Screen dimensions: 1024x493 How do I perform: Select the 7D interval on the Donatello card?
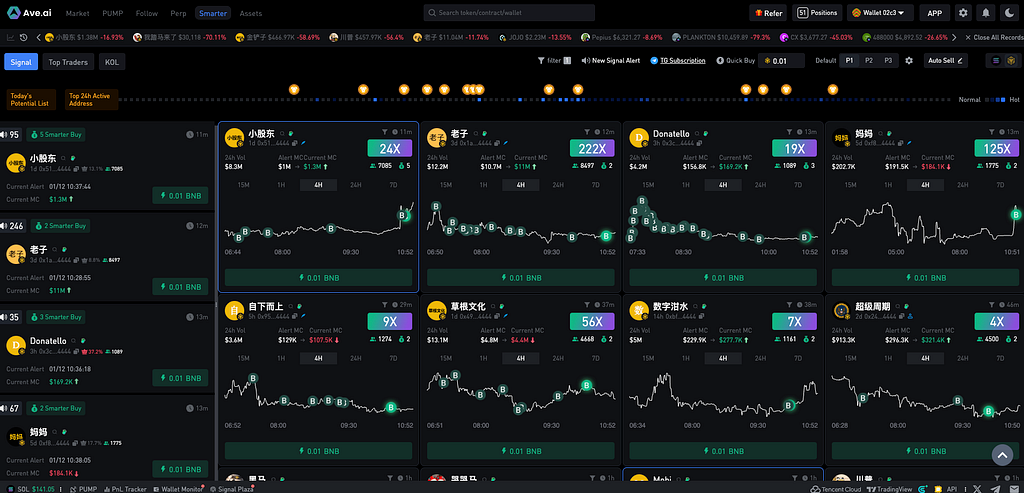pyautogui.click(x=798, y=185)
